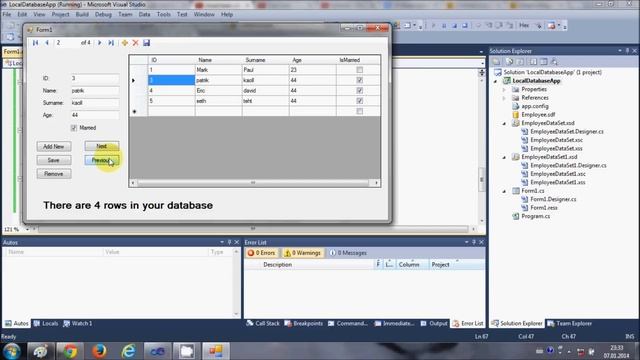640x360 pixels.
Task: Click the Previous button
Action: [102, 160]
